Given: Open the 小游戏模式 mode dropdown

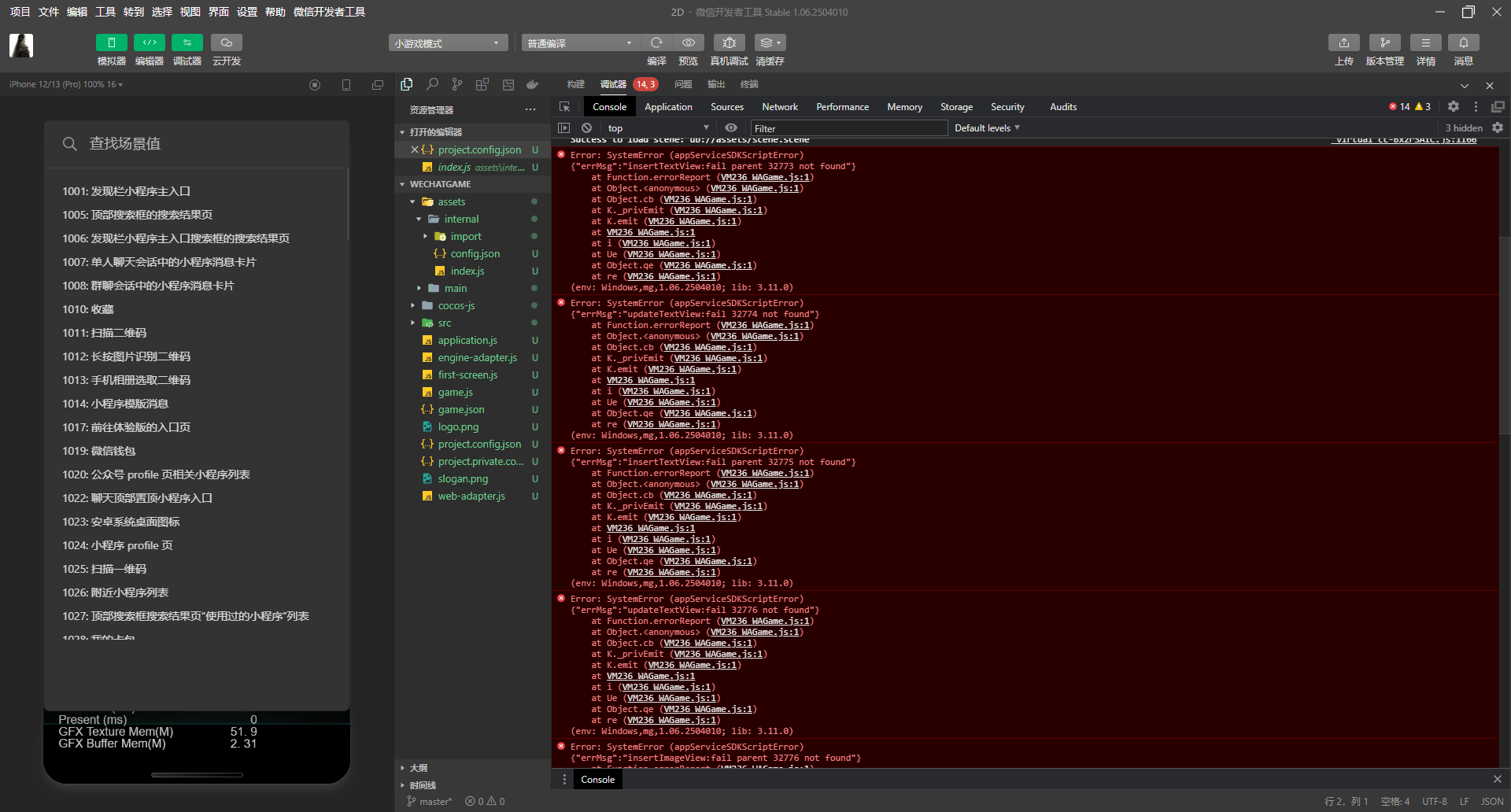Looking at the screenshot, I should click(448, 43).
